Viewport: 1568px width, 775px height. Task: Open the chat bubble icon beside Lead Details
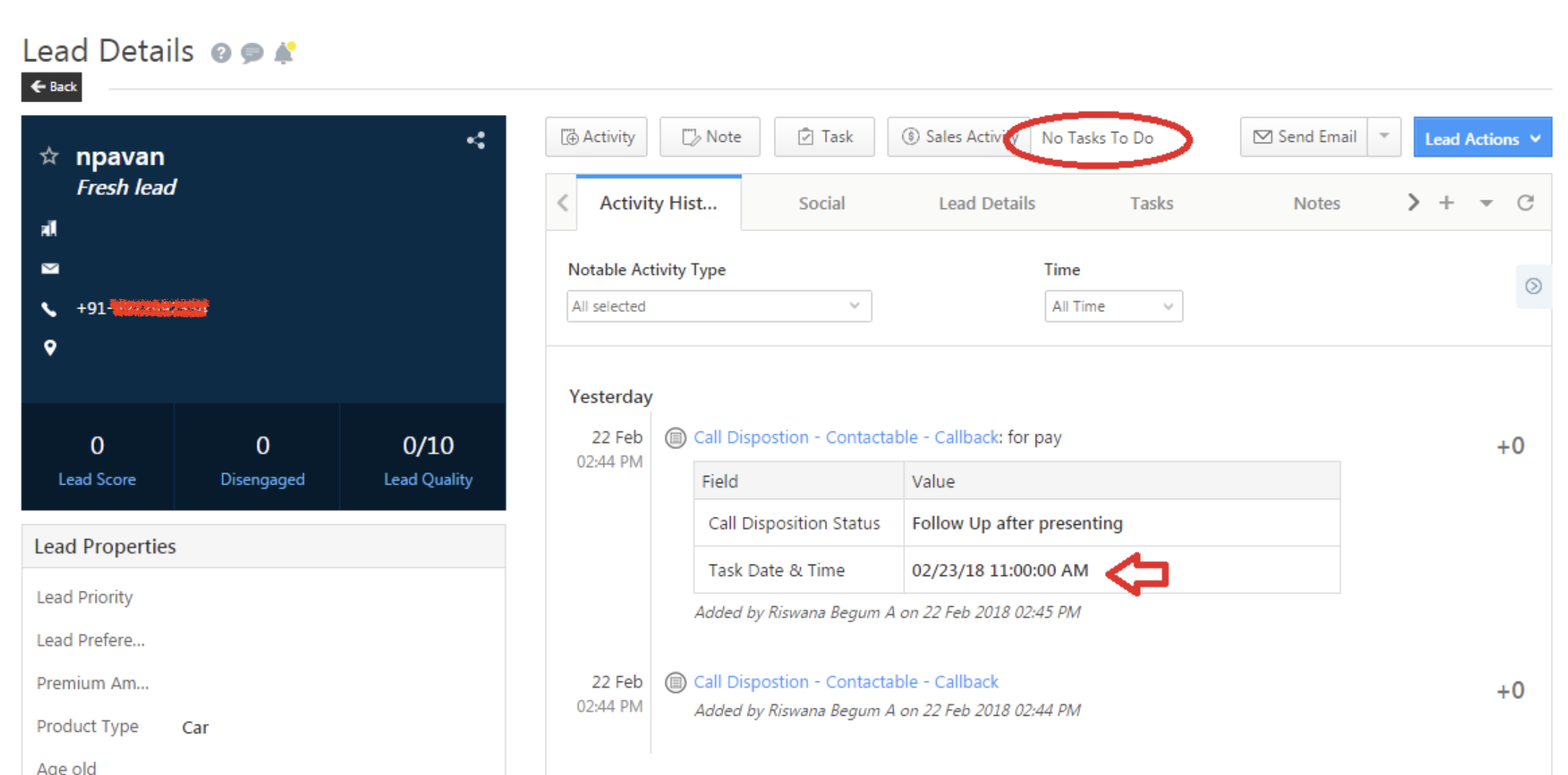click(252, 53)
